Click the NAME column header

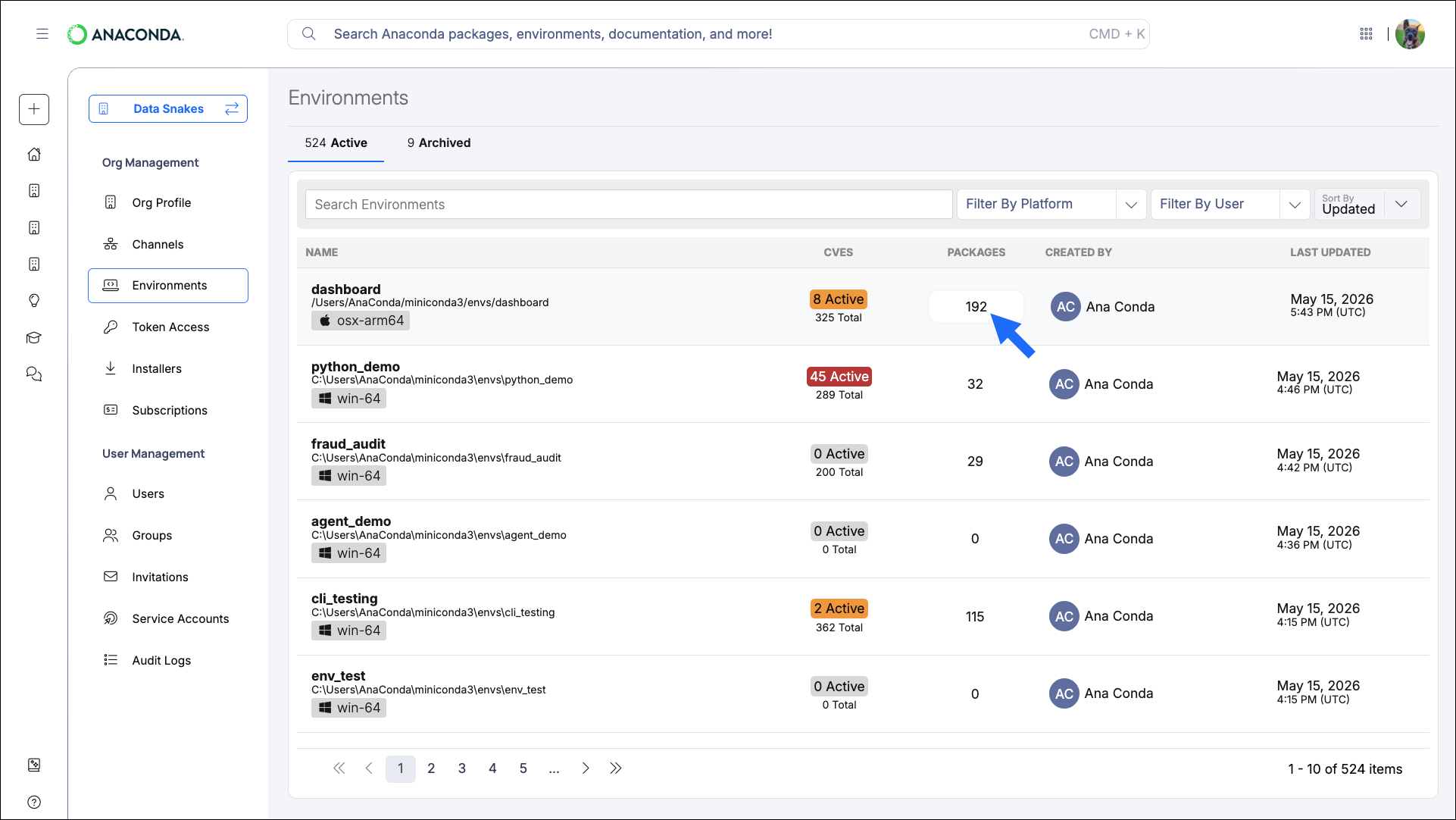[x=322, y=252]
